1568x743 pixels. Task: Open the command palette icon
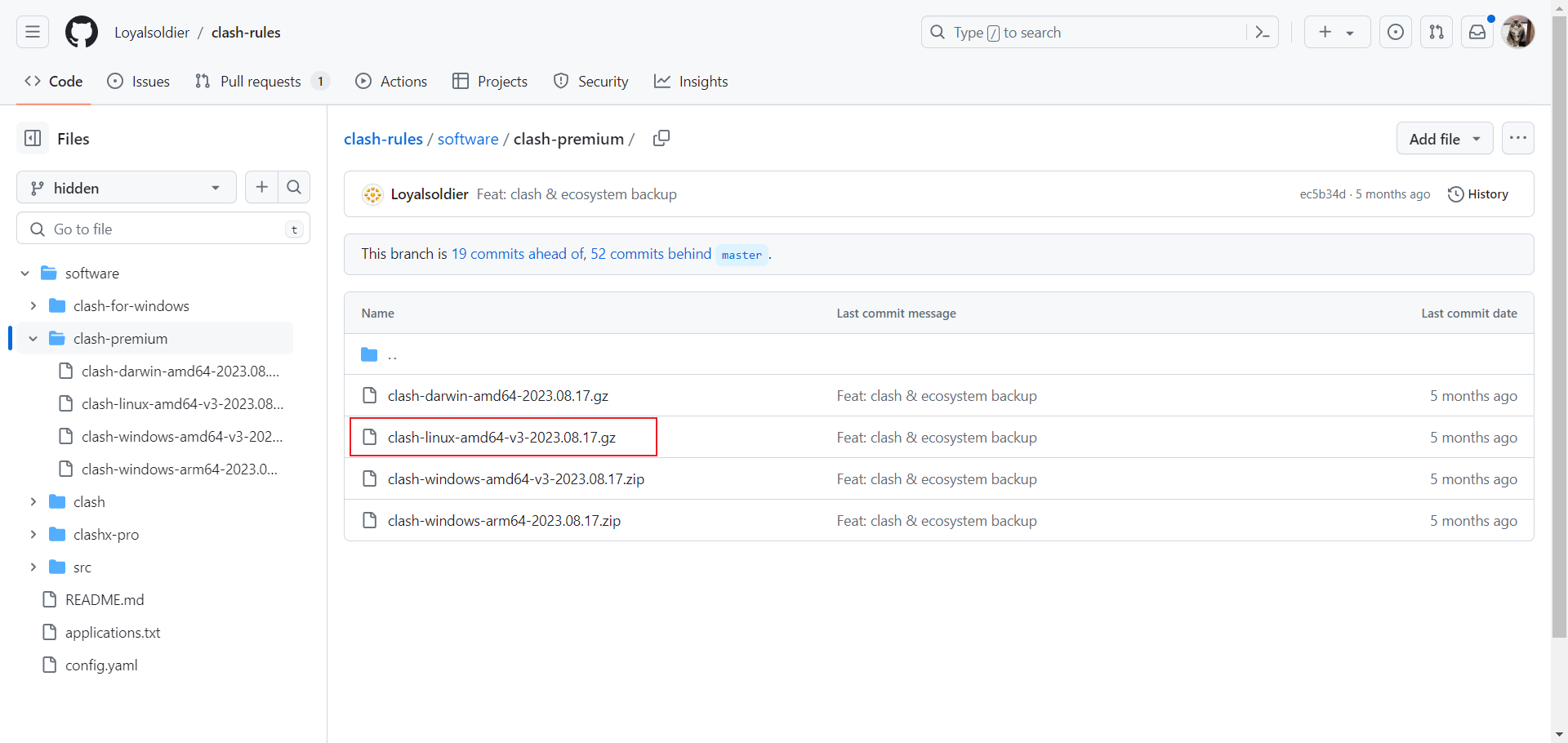click(x=1263, y=32)
